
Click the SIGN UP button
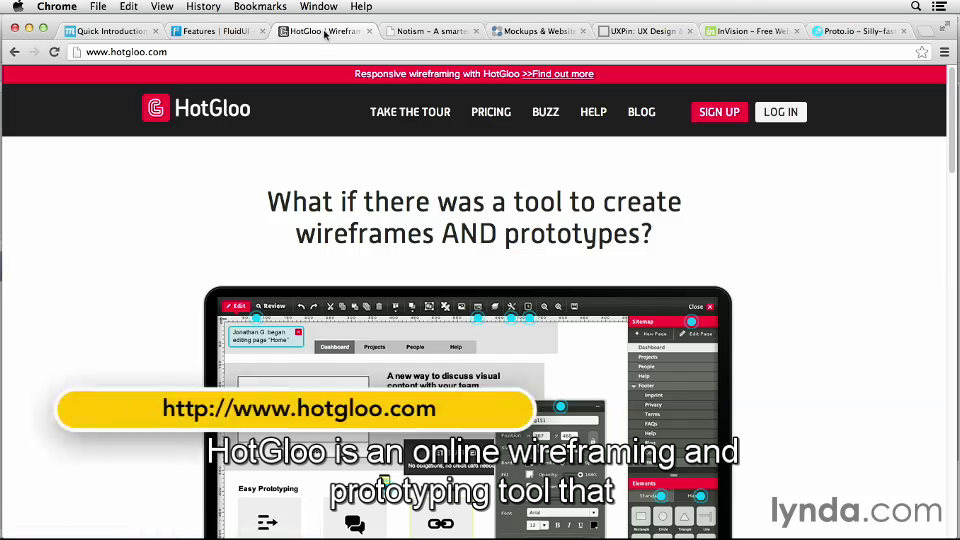[719, 112]
